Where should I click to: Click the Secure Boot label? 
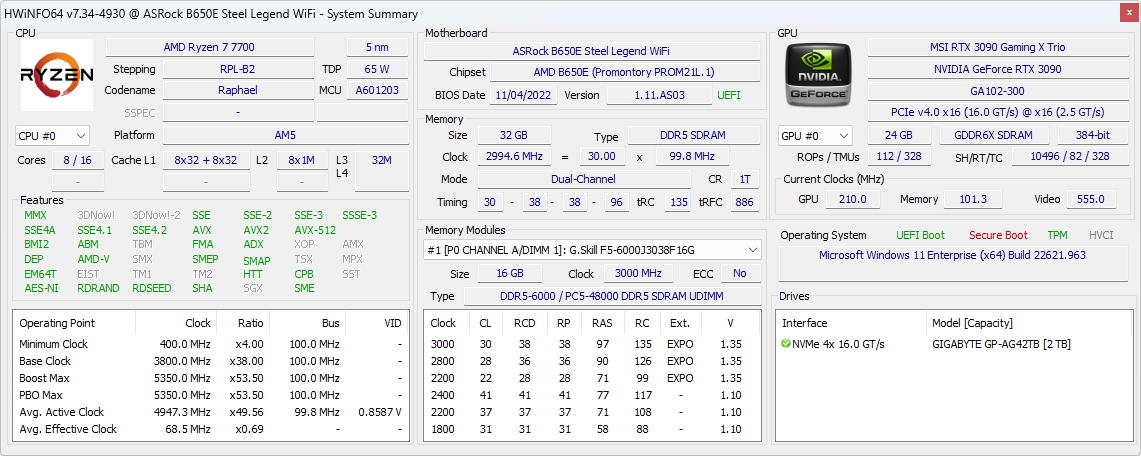(x=998, y=235)
